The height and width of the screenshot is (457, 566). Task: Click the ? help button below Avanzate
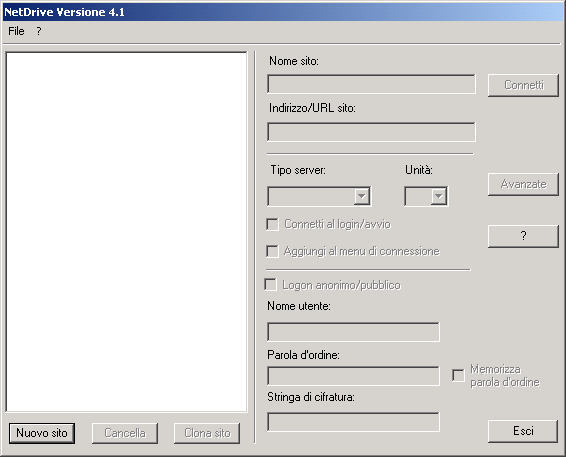tap(523, 236)
